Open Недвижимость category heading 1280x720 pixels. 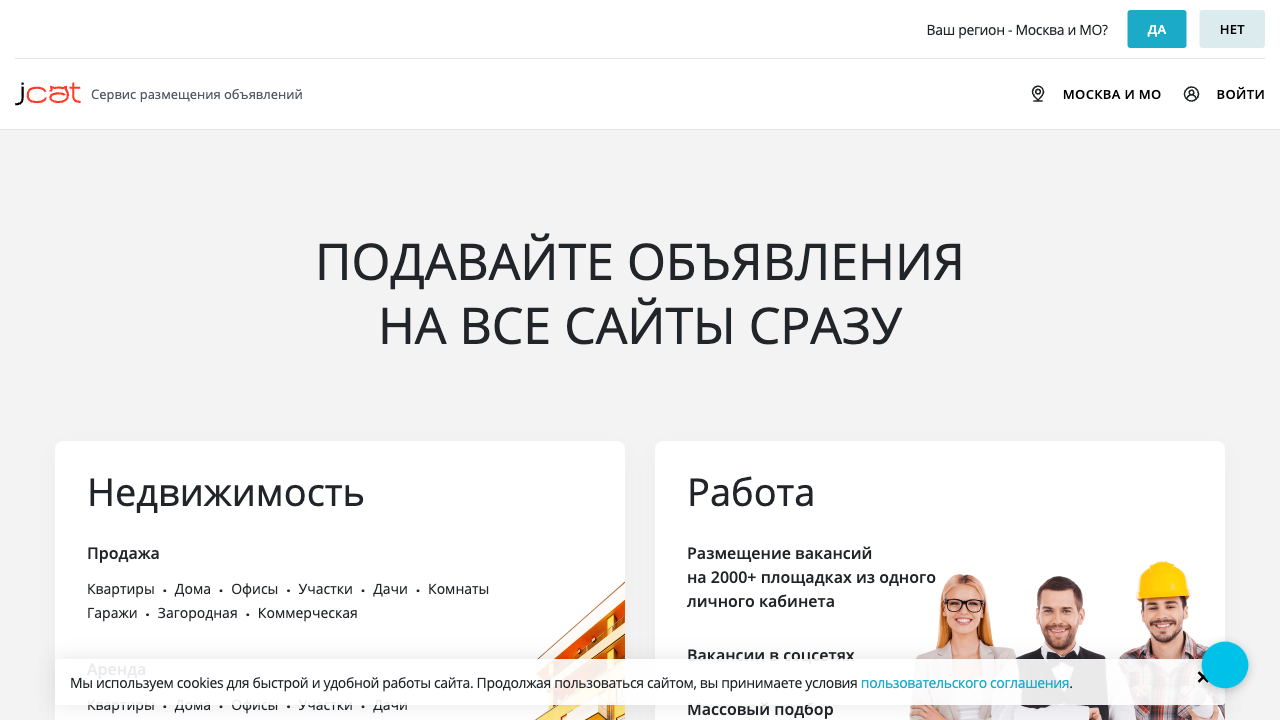[226, 492]
